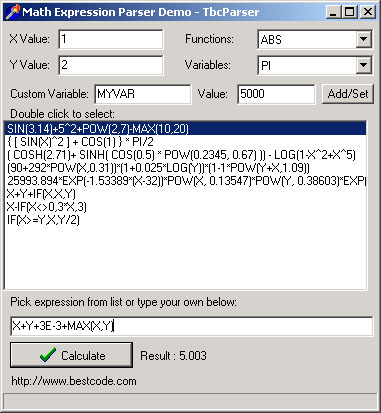The height and width of the screenshot is (413, 381).
Task: Click the 'Functions:' label
Action: tap(209, 39)
